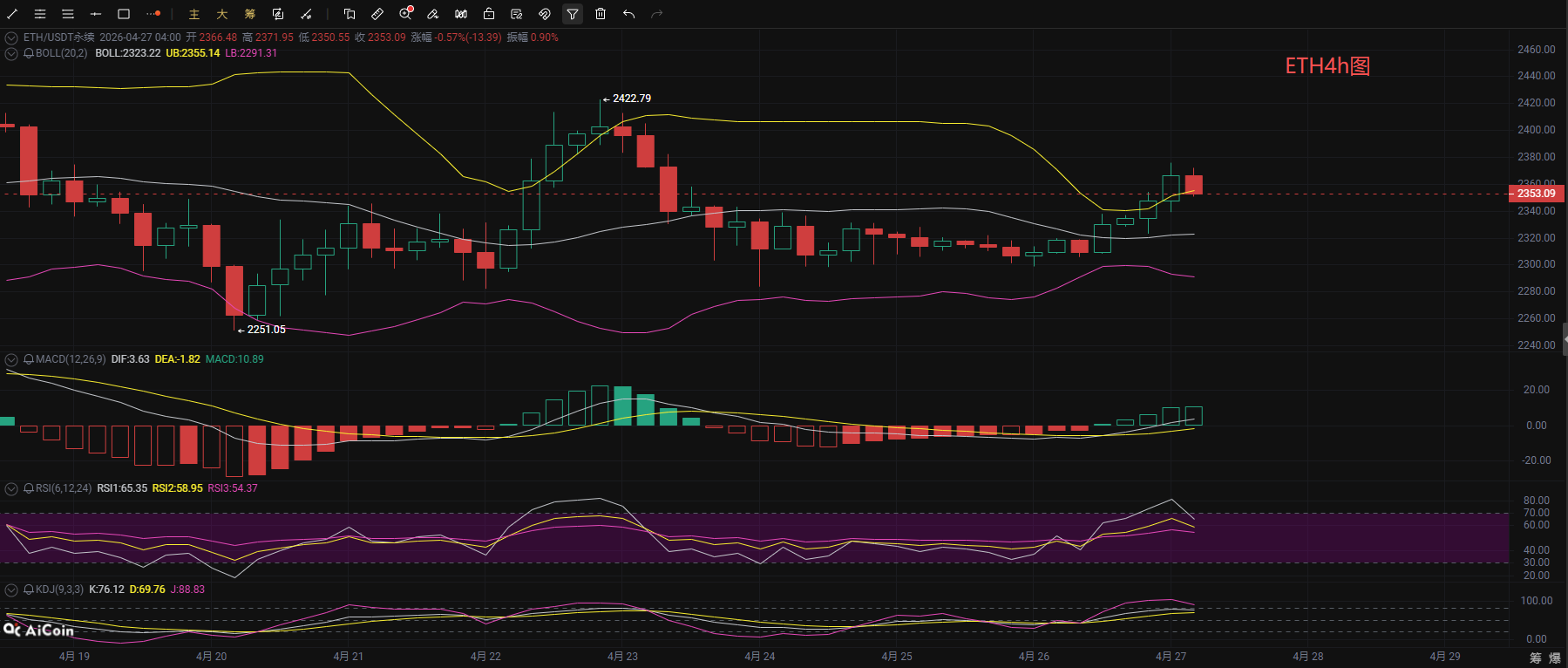Click the trash icon to delete drawings
The height and width of the screenshot is (668, 1568).
601,14
